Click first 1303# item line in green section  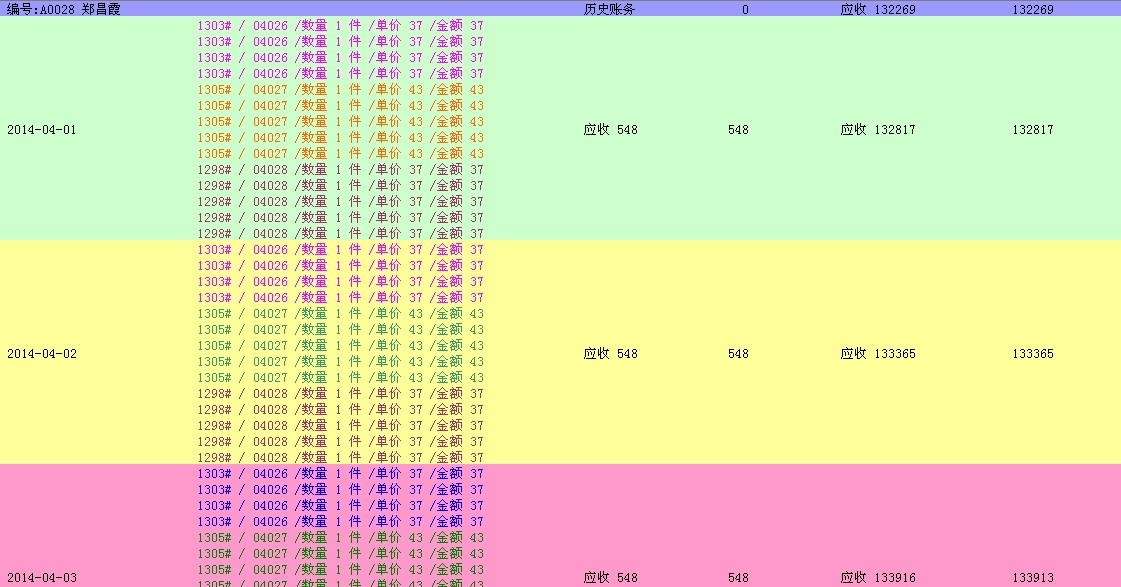tap(340, 26)
